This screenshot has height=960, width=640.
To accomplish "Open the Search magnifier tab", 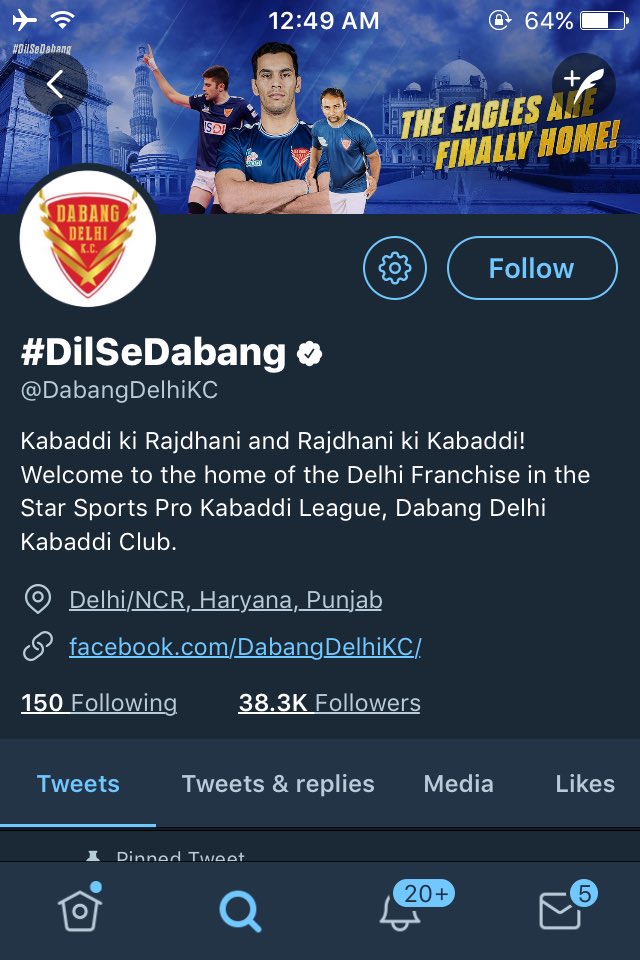I will click(240, 912).
